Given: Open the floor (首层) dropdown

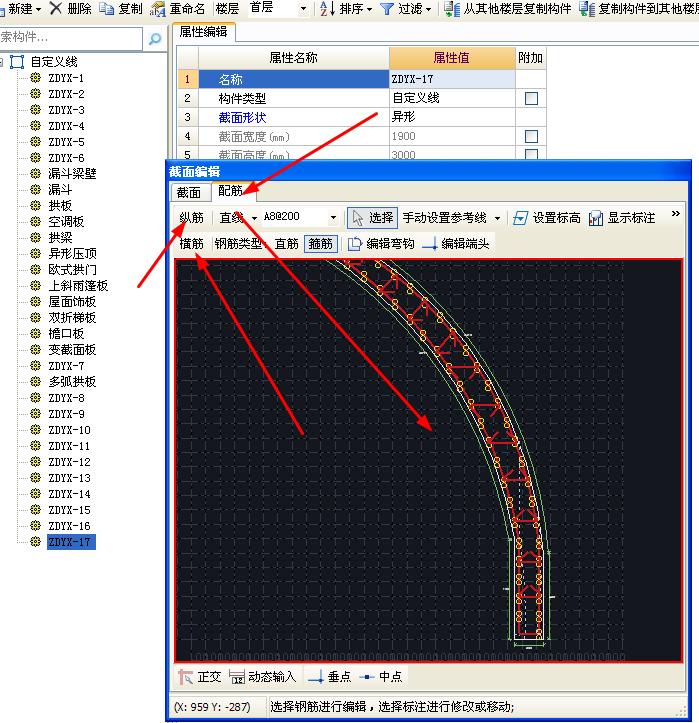Looking at the screenshot, I should 303,9.
